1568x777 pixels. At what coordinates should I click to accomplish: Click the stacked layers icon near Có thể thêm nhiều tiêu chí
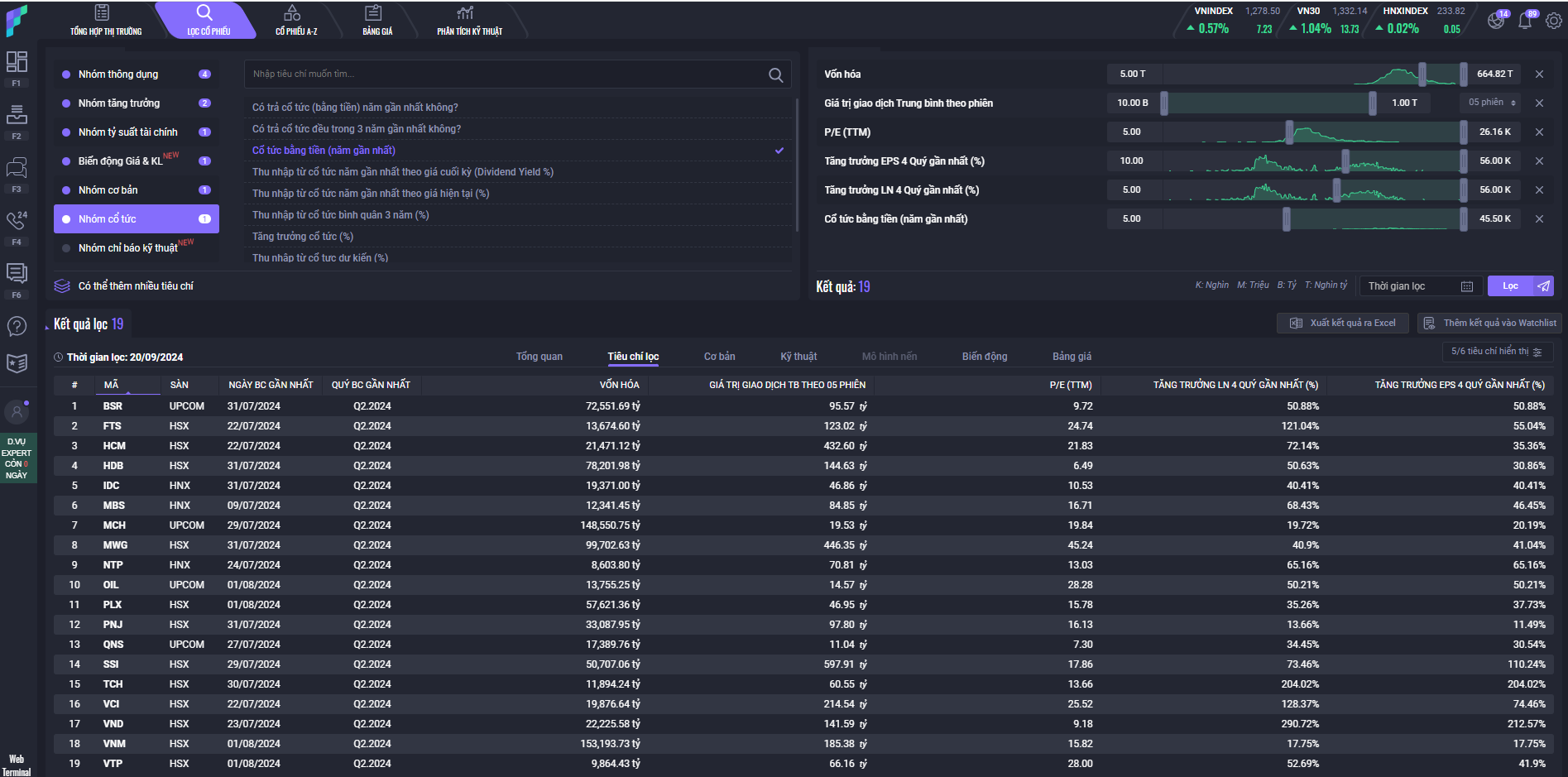pyautogui.click(x=62, y=286)
